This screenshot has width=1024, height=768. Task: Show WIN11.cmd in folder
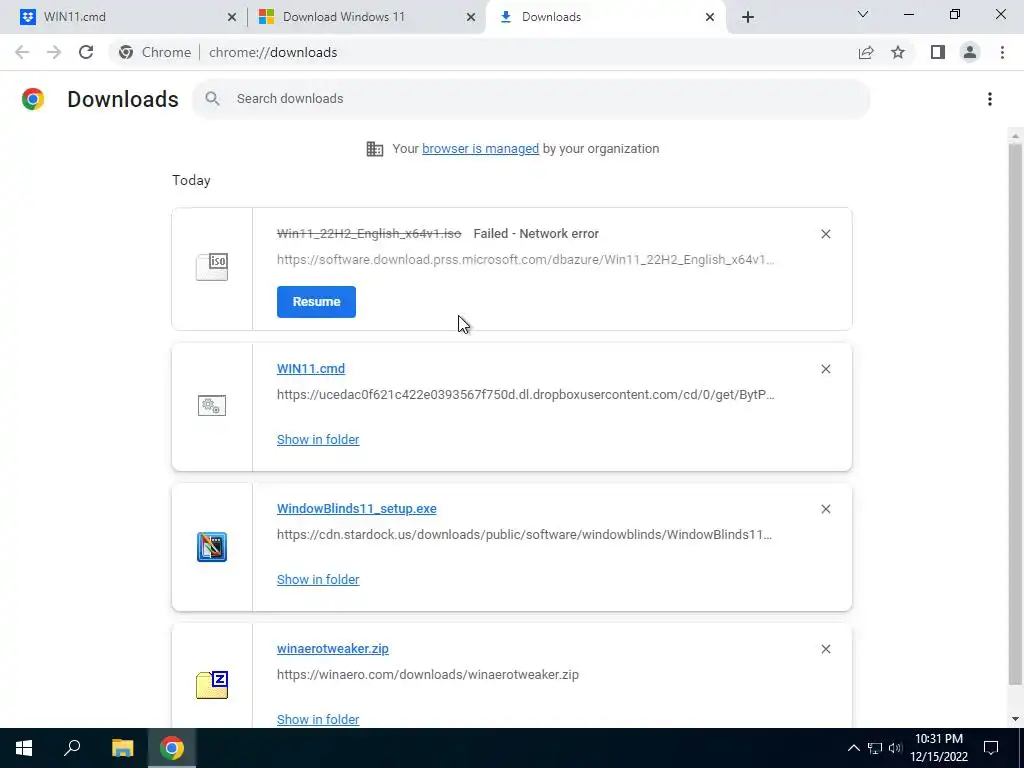[x=318, y=440]
